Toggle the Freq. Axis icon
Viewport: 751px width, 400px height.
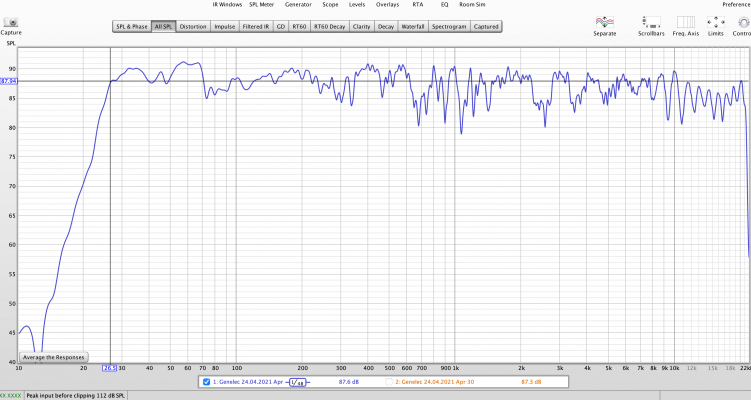click(x=685, y=22)
